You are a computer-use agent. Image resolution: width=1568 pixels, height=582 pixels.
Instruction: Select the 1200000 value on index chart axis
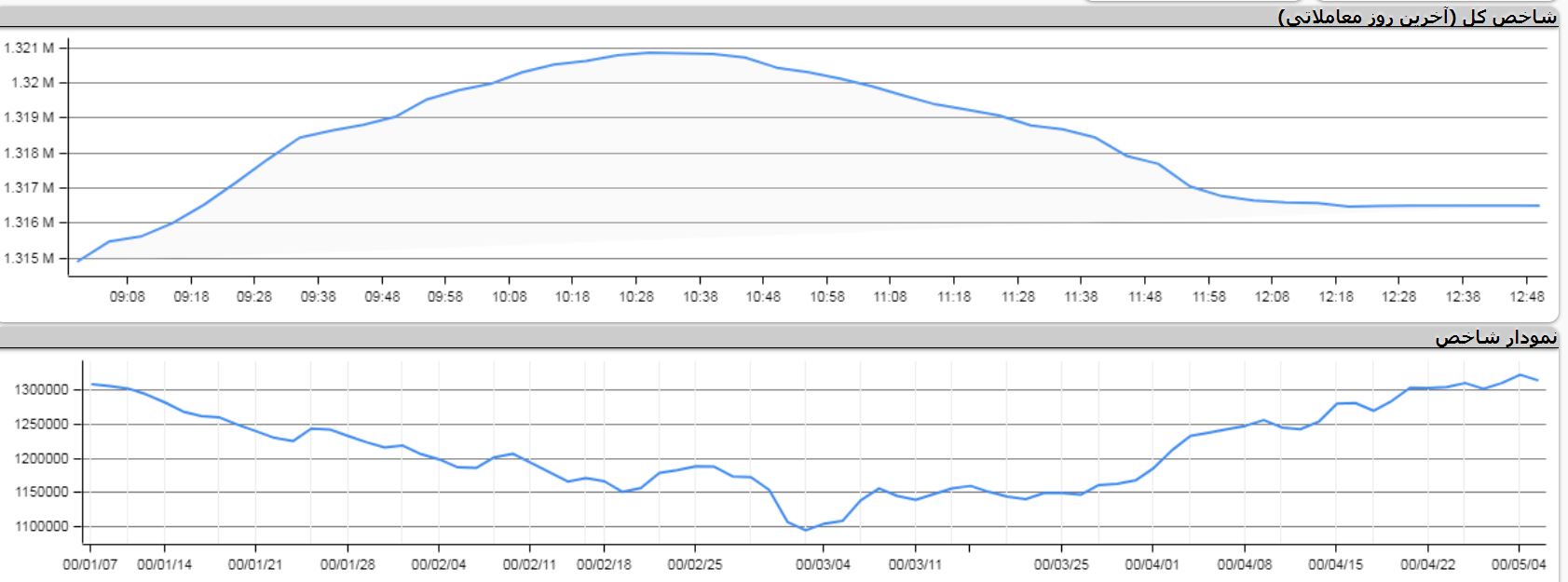point(41,458)
